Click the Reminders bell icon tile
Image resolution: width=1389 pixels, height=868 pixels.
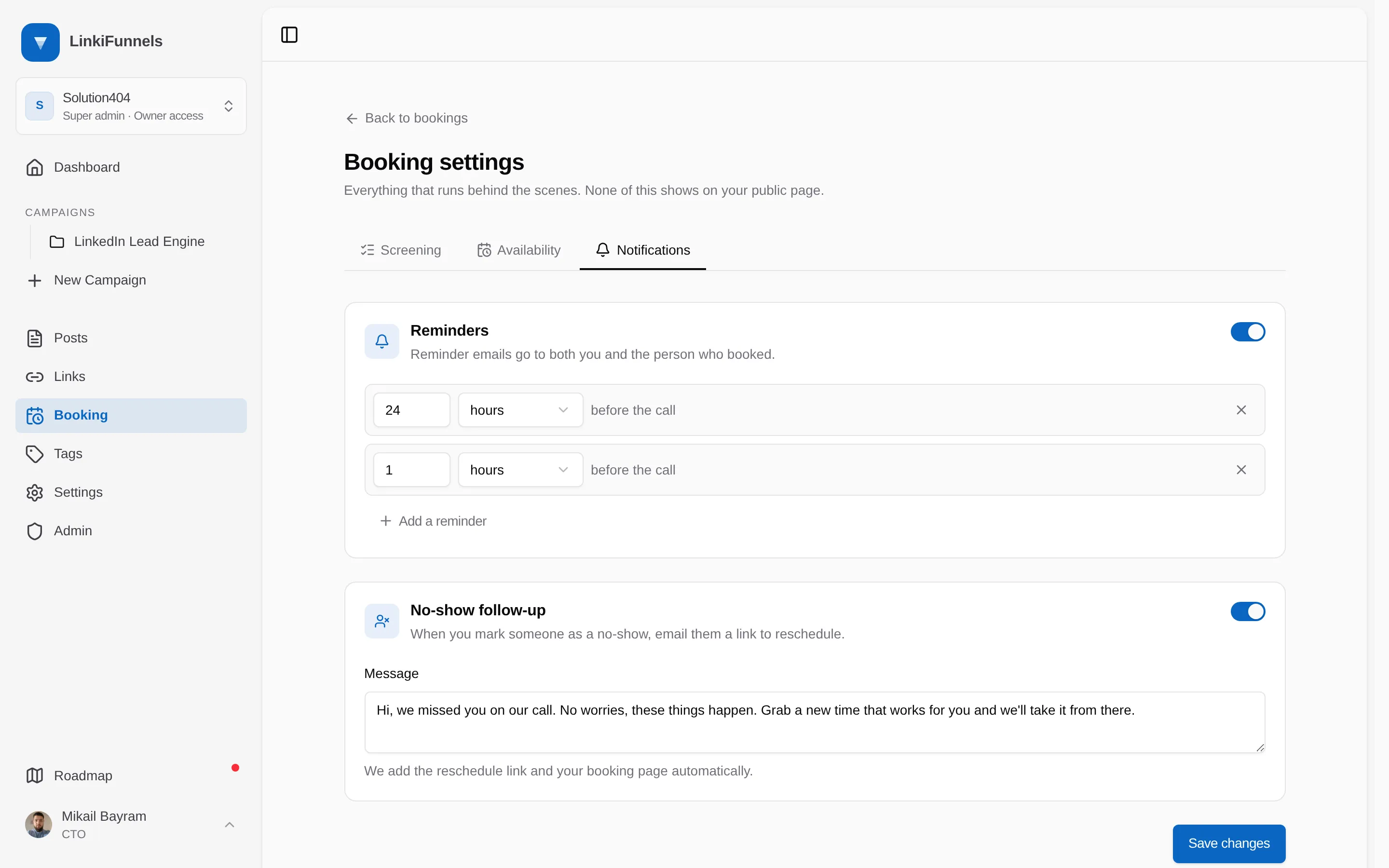381,341
